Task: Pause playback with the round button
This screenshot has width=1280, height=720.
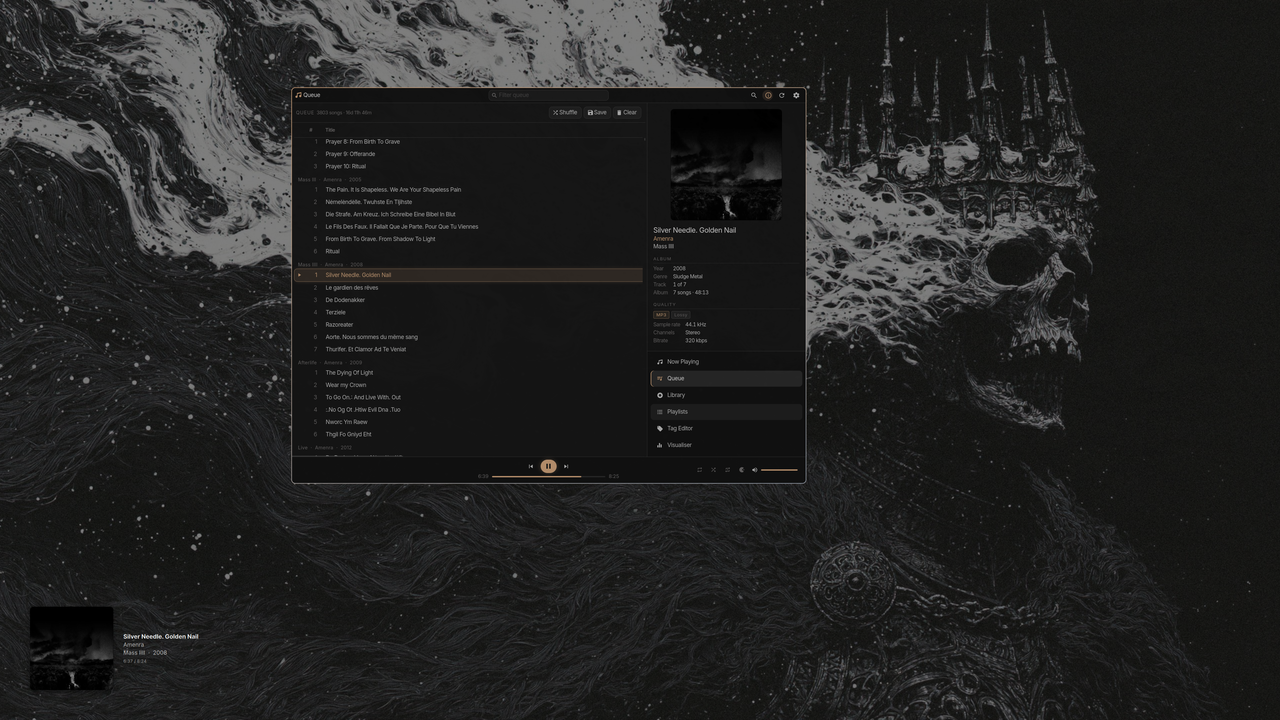Action: coord(548,466)
